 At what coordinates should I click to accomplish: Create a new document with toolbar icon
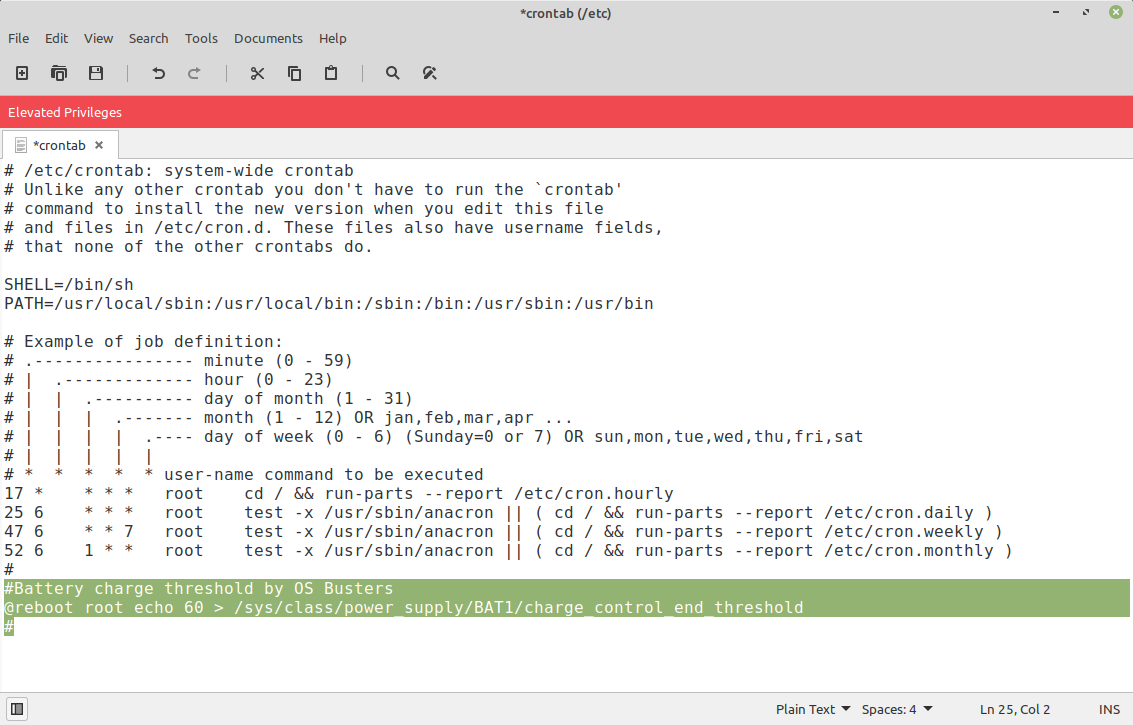pos(22,73)
